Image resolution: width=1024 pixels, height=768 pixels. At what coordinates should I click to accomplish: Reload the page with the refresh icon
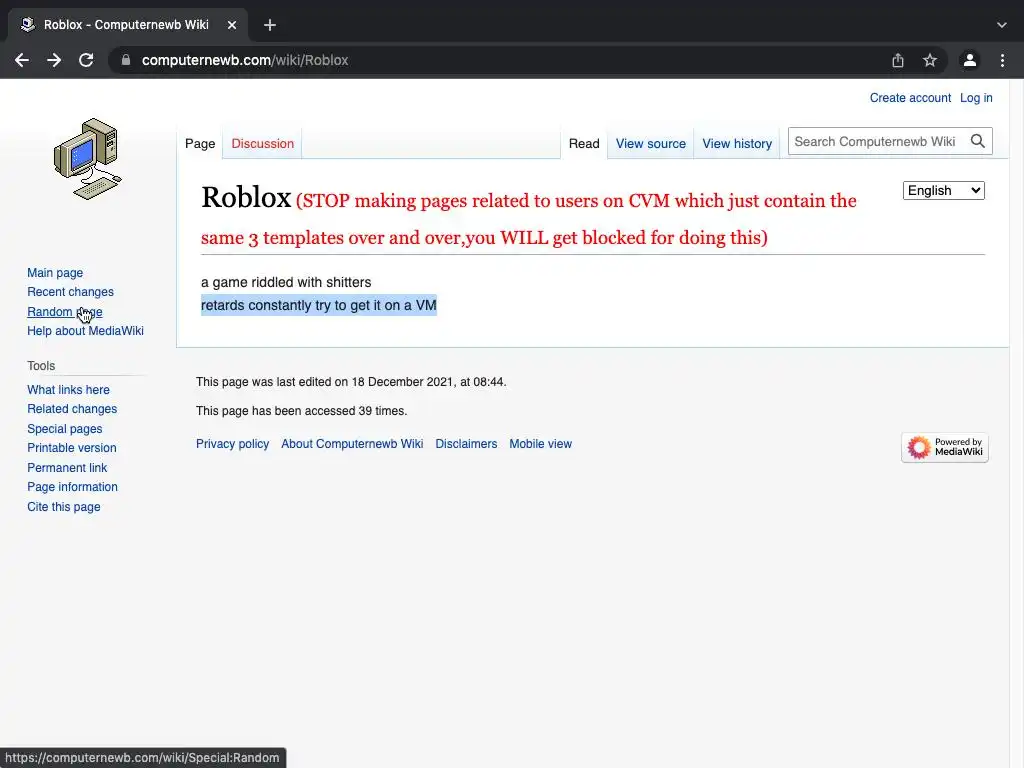86,60
